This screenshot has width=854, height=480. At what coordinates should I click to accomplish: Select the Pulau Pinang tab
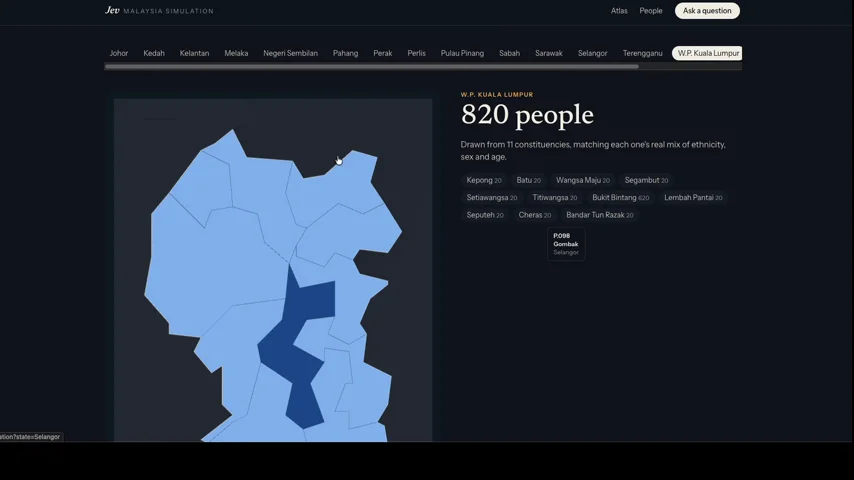[x=462, y=53]
